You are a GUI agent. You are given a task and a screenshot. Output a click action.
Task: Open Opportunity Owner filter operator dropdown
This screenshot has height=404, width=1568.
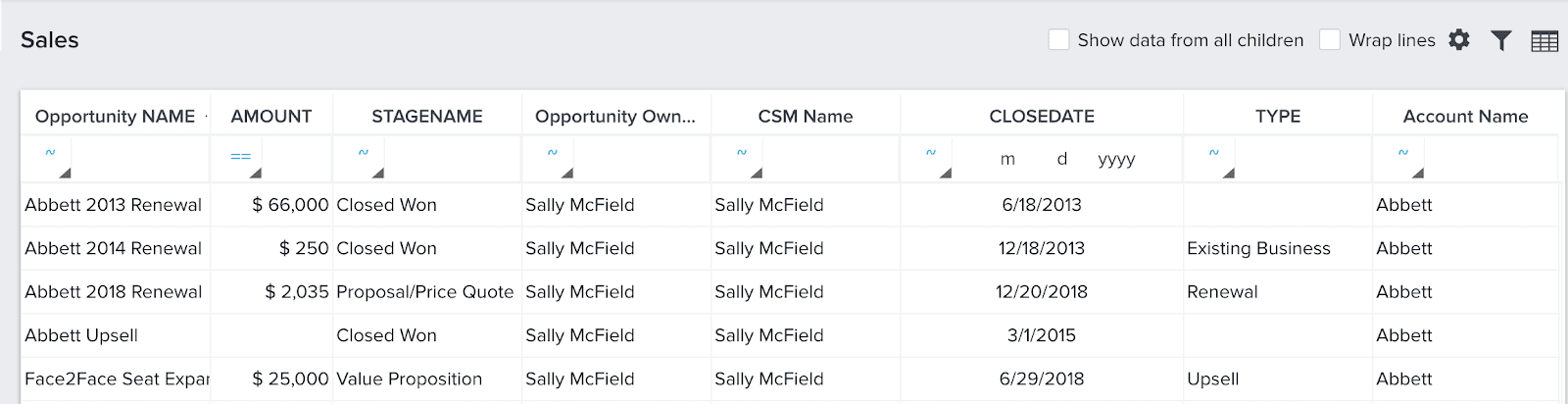(x=555, y=160)
